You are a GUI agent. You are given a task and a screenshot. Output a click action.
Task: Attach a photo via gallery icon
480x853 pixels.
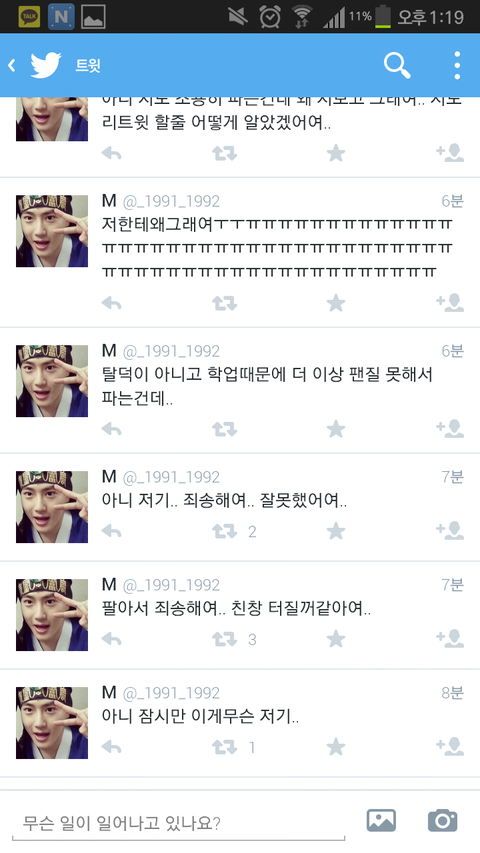point(381,820)
